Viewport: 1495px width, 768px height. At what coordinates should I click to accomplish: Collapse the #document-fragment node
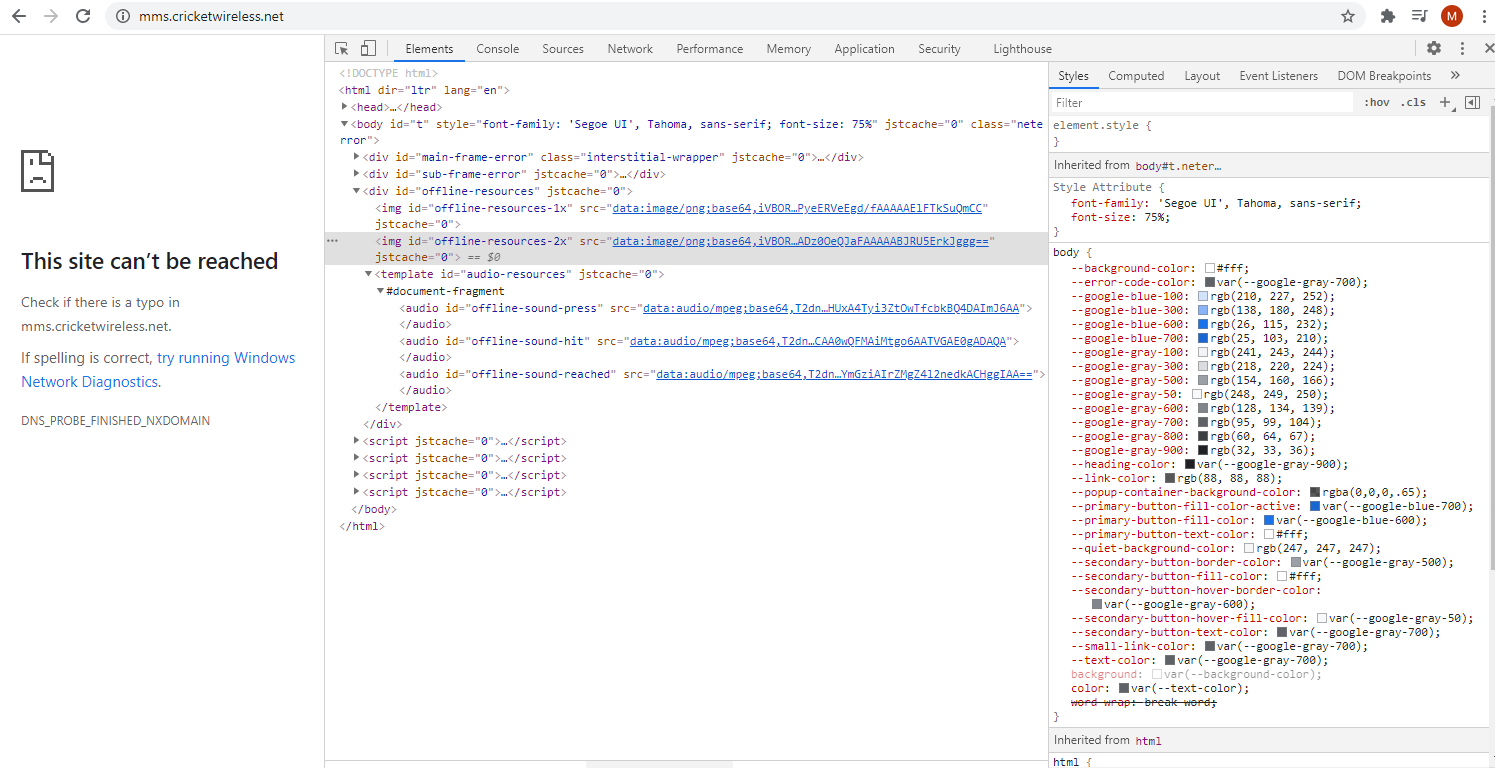point(381,291)
